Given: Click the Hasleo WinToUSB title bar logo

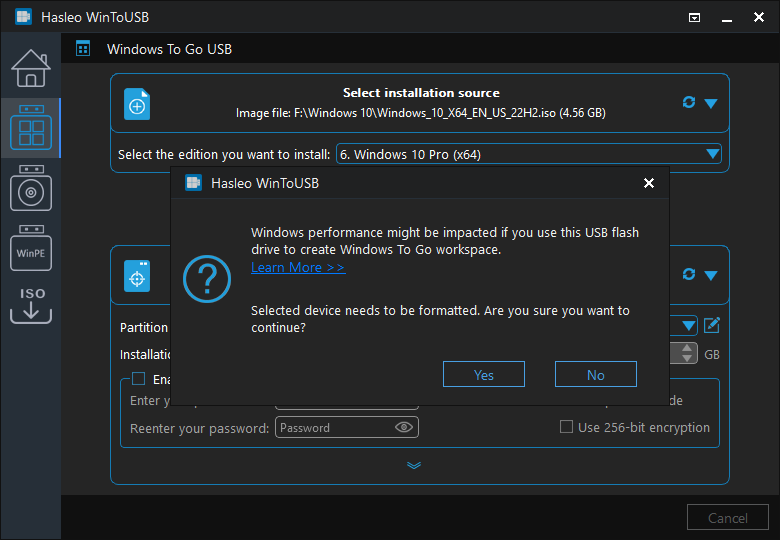Looking at the screenshot, I should 23,16.
